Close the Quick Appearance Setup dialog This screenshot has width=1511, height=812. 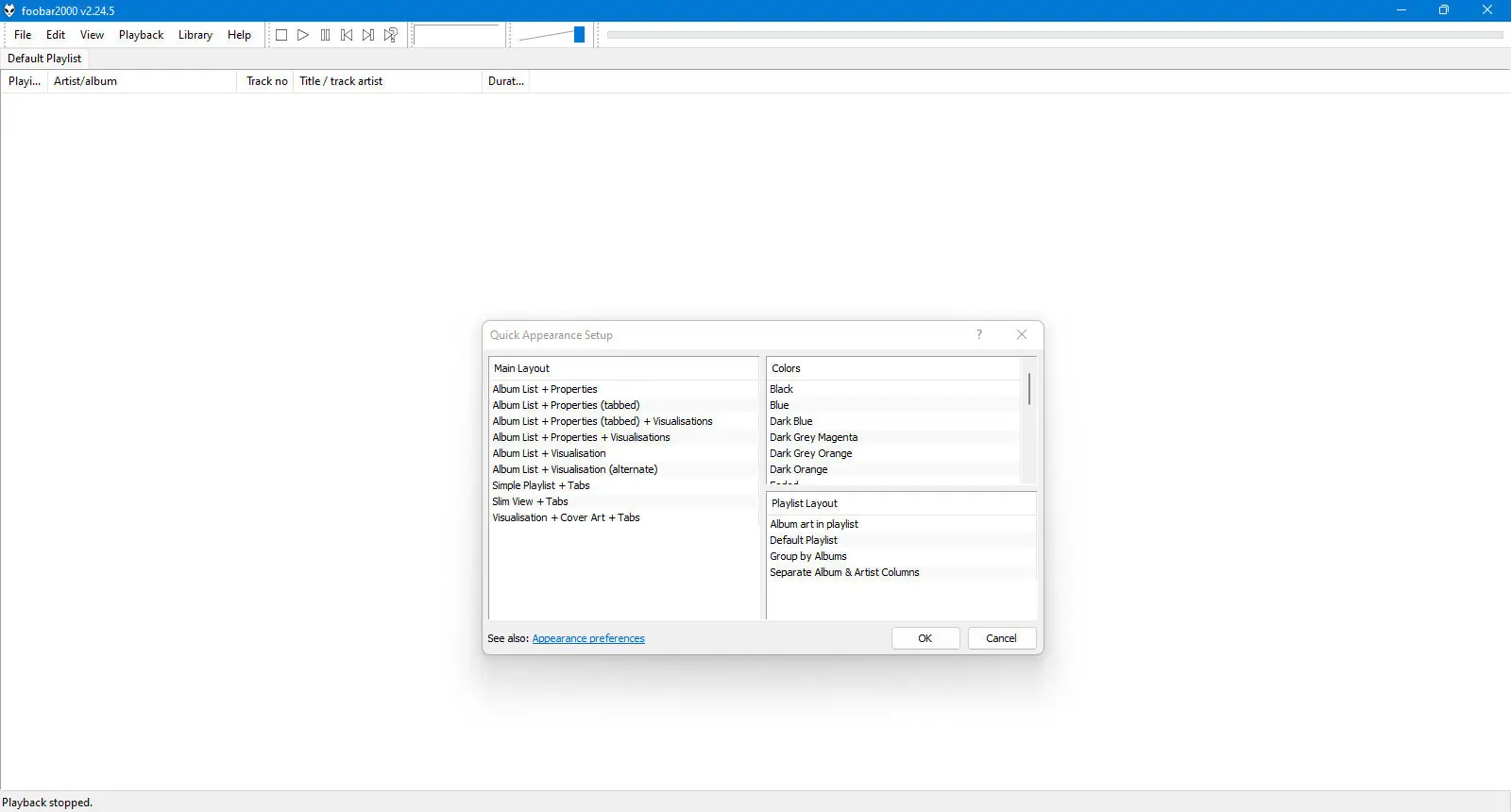[x=1021, y=334]
